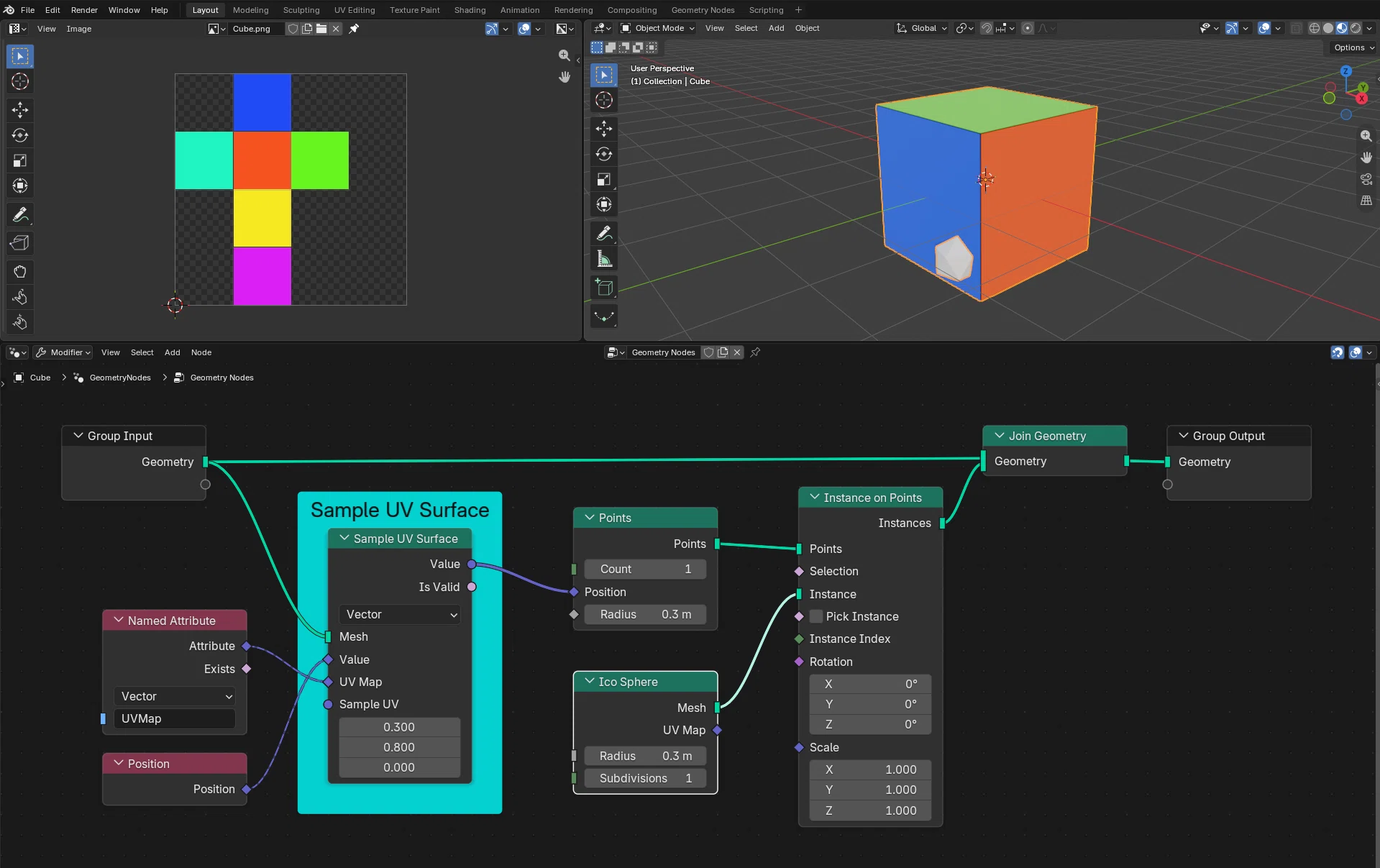The width and height of the screenshot is (1380, 868).
Task: Open the Modifier type dropdown in node editor
Action: click(x=63, y=352)
